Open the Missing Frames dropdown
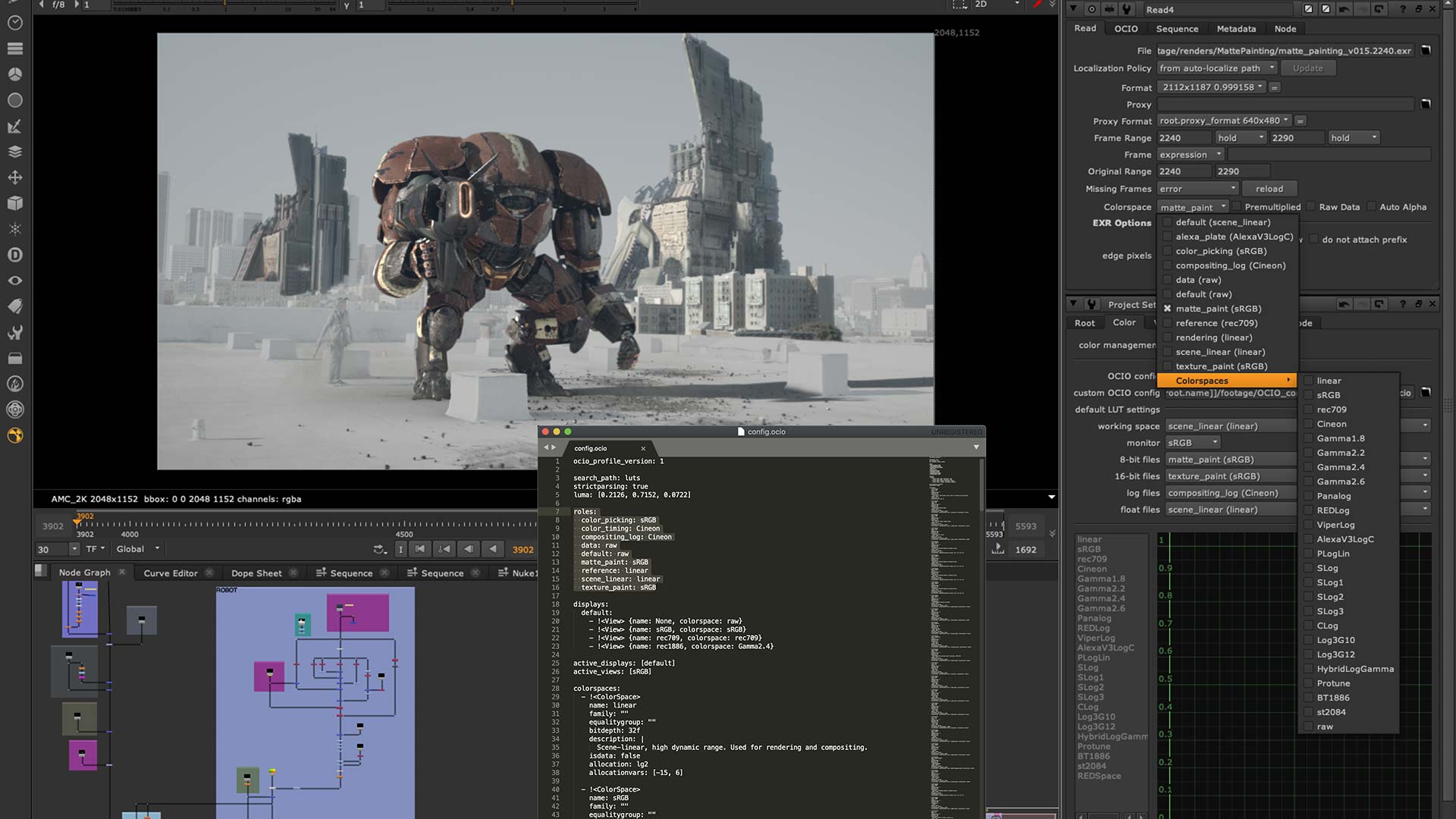 [x=1197, y=188]
